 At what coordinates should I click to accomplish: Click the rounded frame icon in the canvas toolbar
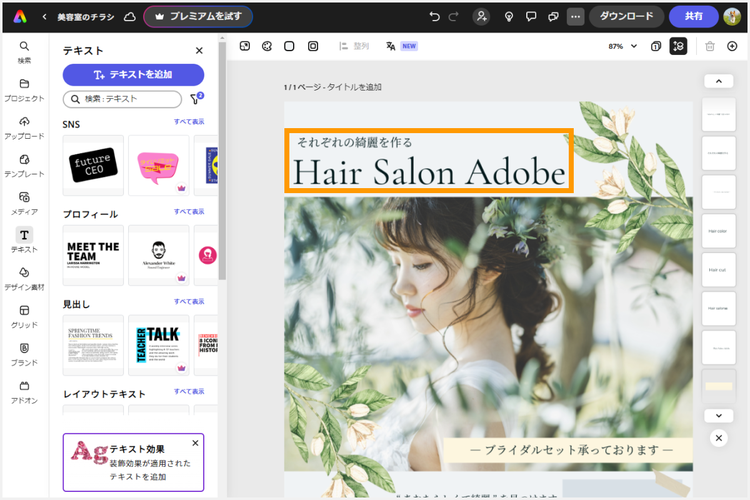(x=313, y=46)
